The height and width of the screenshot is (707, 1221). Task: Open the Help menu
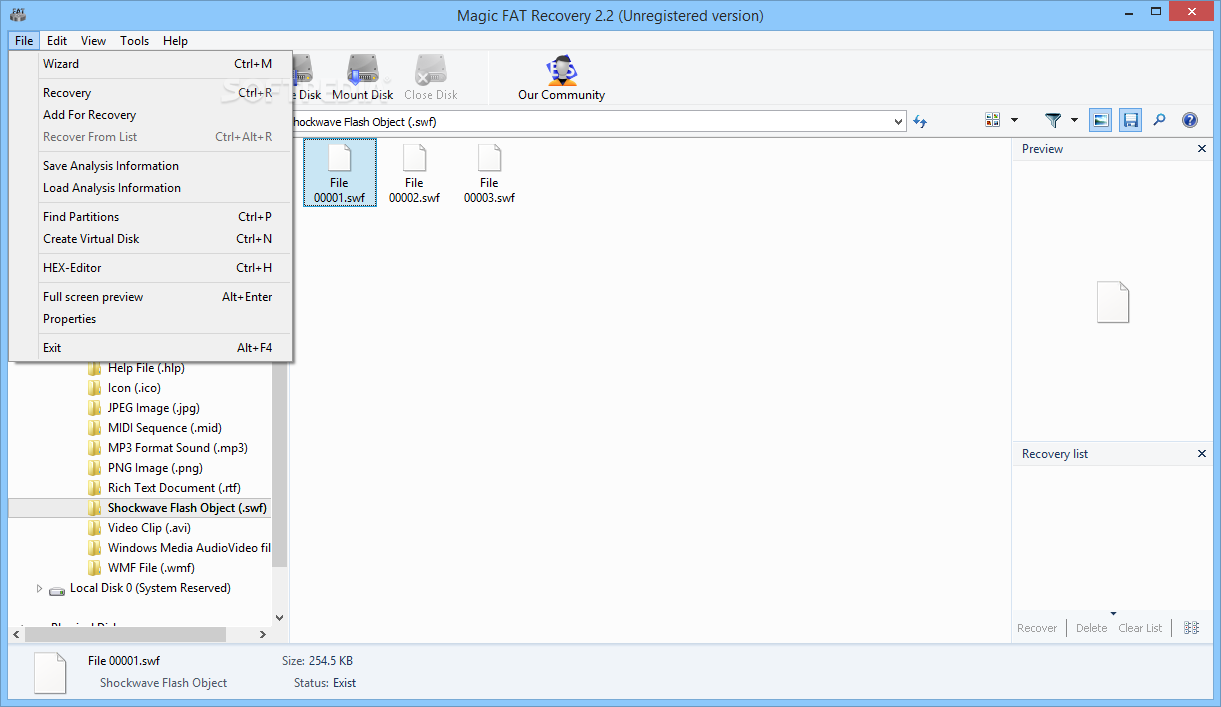[x=175, y=41]
